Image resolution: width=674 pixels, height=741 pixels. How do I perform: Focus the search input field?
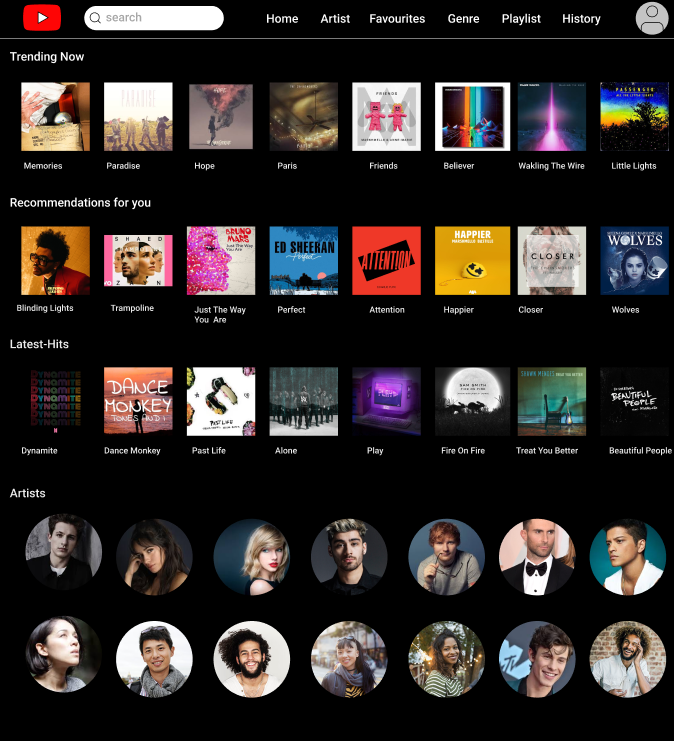coord(154,18)
